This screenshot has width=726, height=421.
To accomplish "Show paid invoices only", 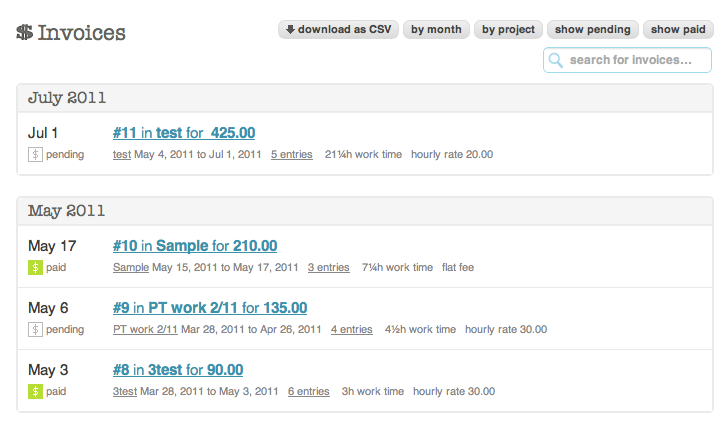I will (x=680, y=30).
